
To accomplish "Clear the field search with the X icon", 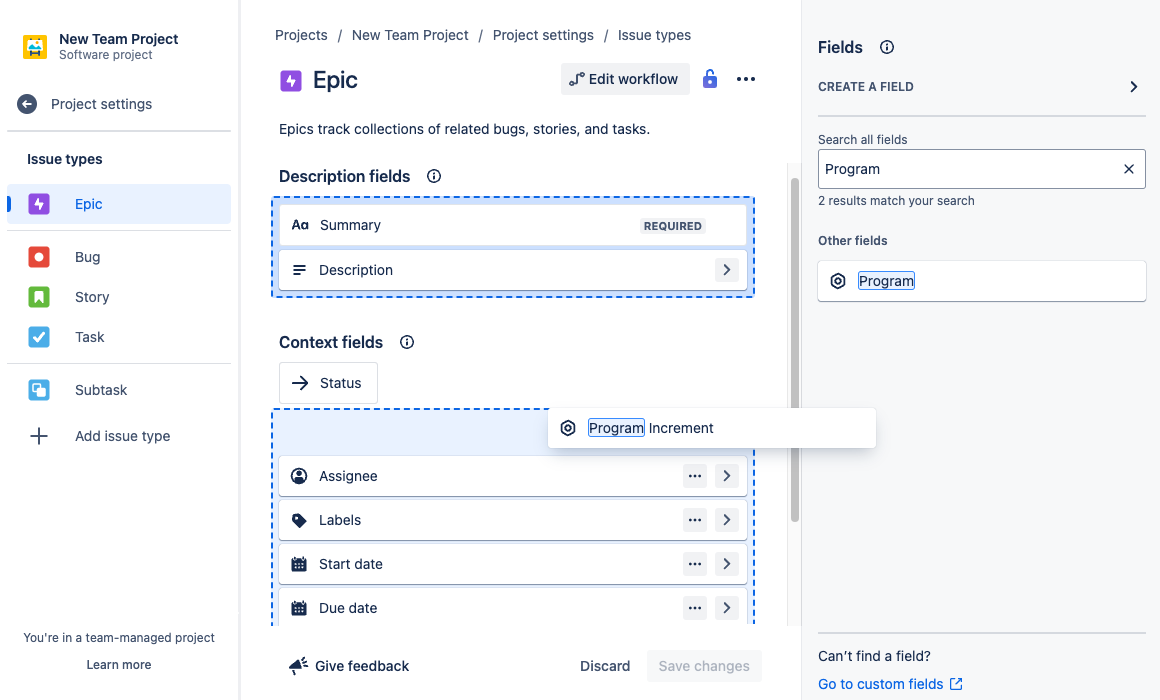I will (x=1129, y=169).
